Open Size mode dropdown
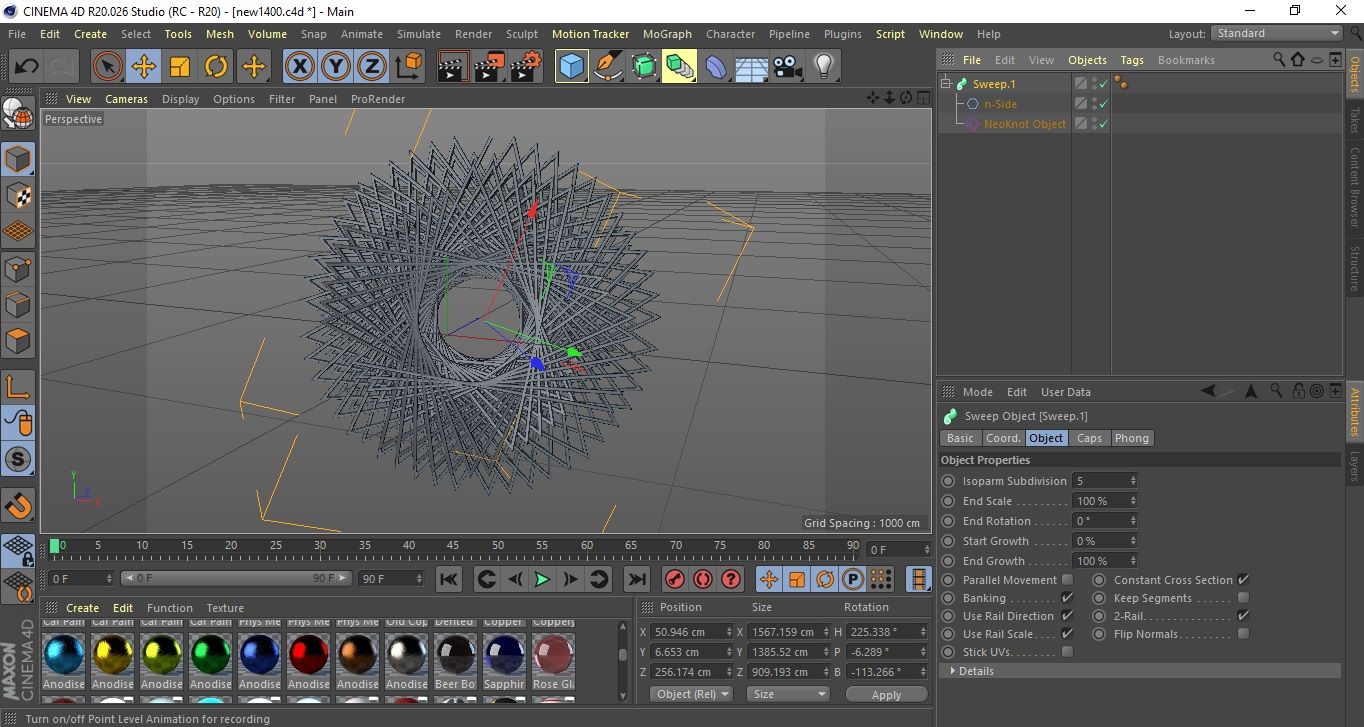The width and height of the screenshot is (1364, 727). [789, 694]
